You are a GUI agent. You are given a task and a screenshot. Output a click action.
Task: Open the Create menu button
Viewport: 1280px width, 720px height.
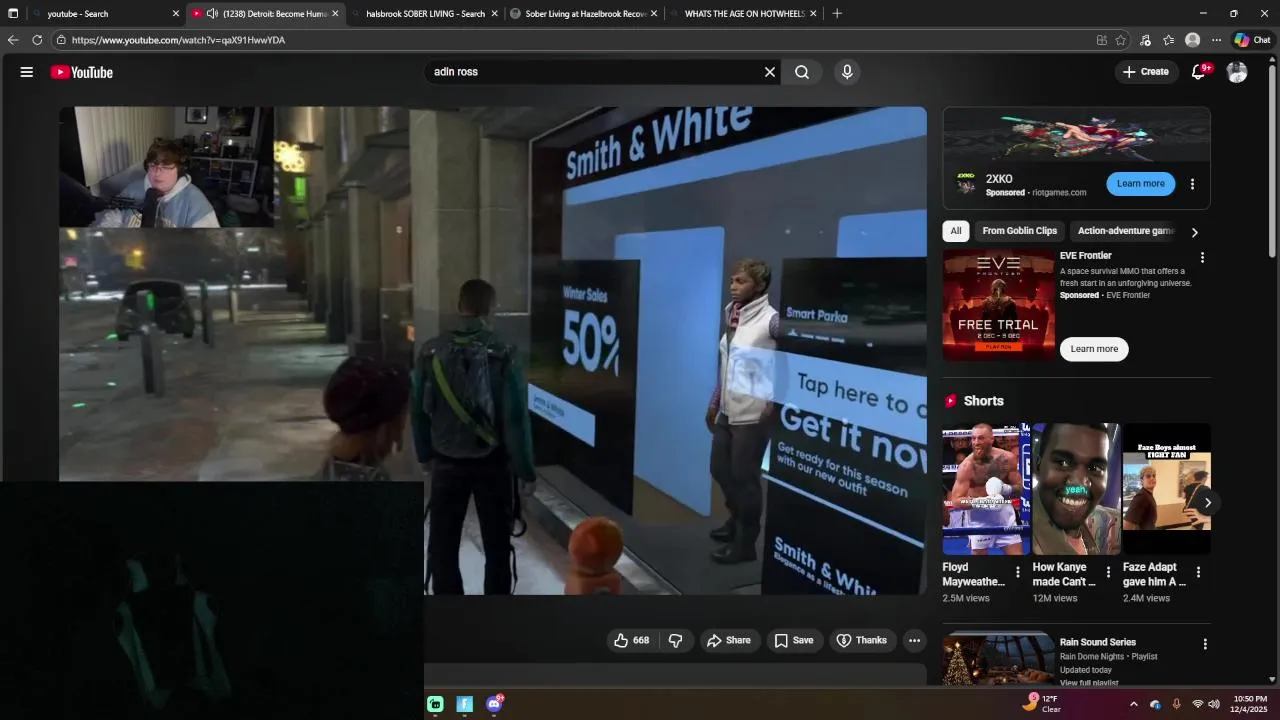click(1146, 72)
